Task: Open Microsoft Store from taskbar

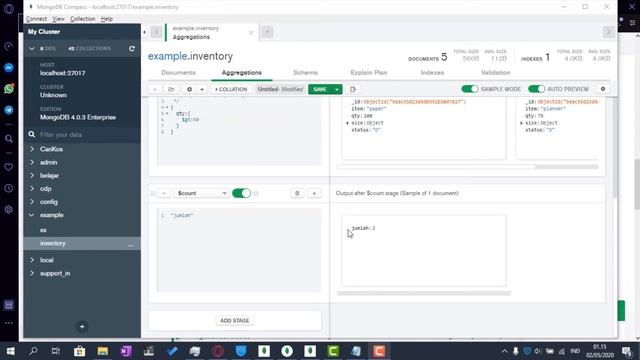Action: point(79,351)
